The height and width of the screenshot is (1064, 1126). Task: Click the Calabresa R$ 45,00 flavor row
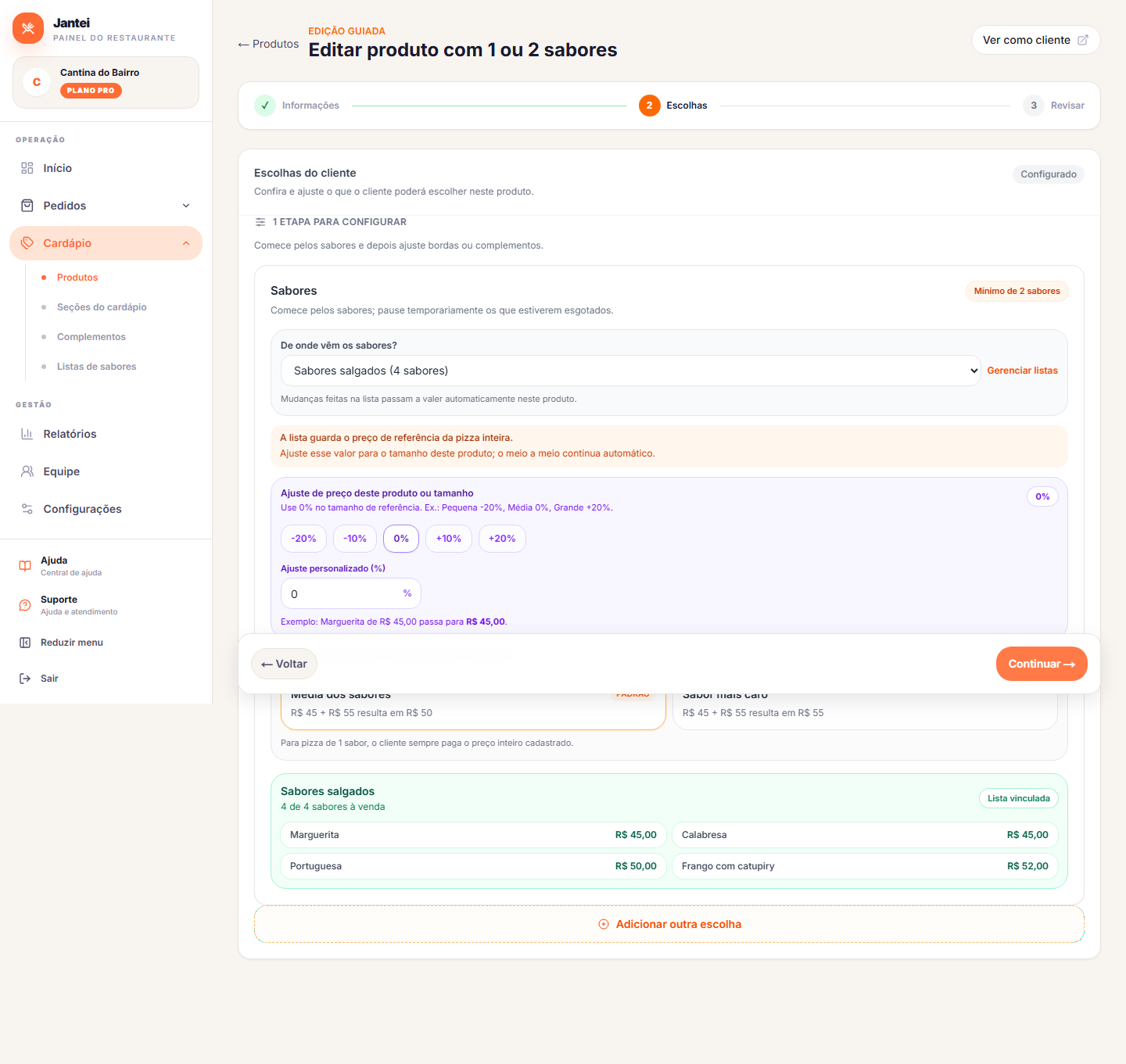click(x=865, y=835)
